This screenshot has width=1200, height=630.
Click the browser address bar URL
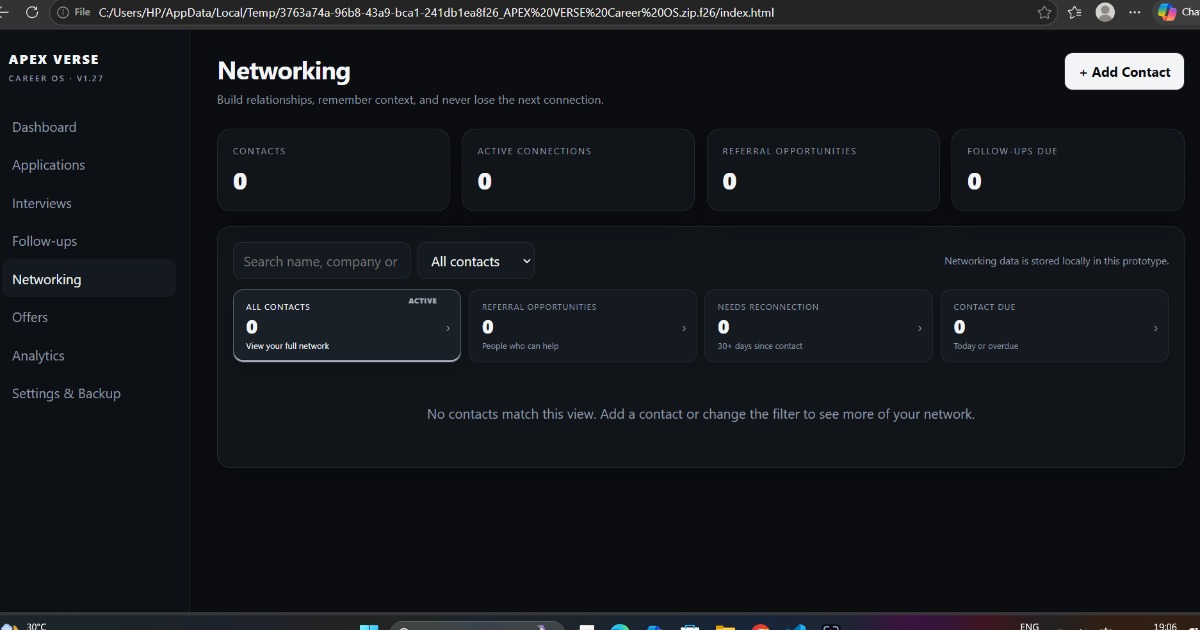point(436,12)
